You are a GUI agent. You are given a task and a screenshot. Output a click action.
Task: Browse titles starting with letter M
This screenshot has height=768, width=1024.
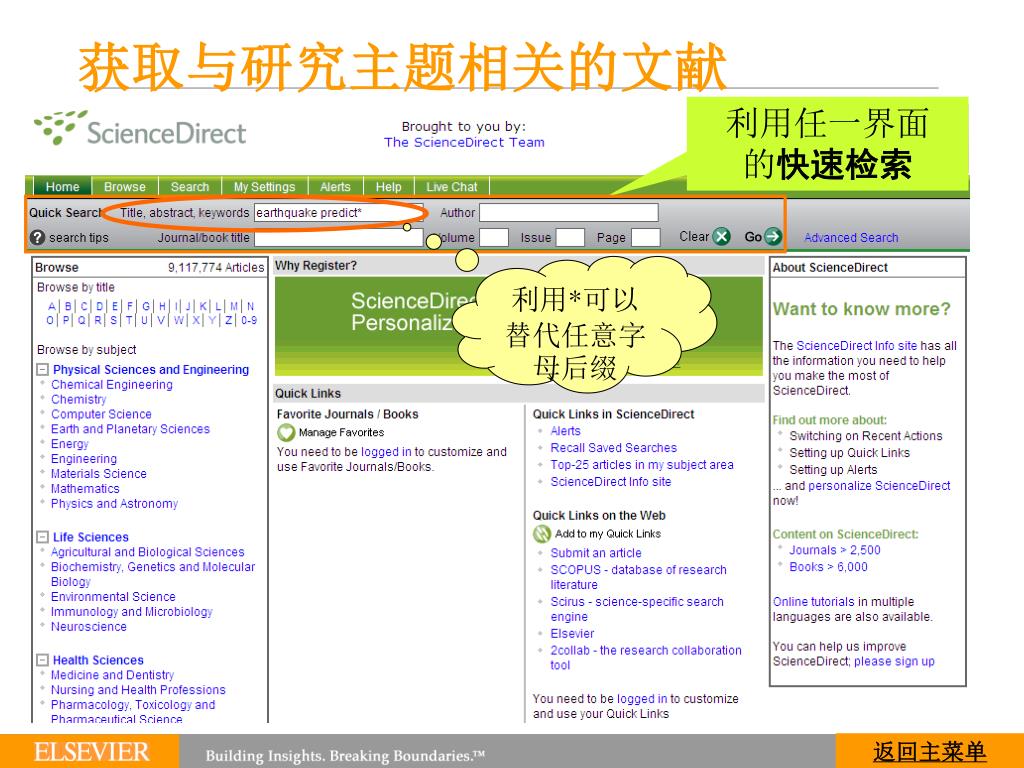[x=234, y=306]
